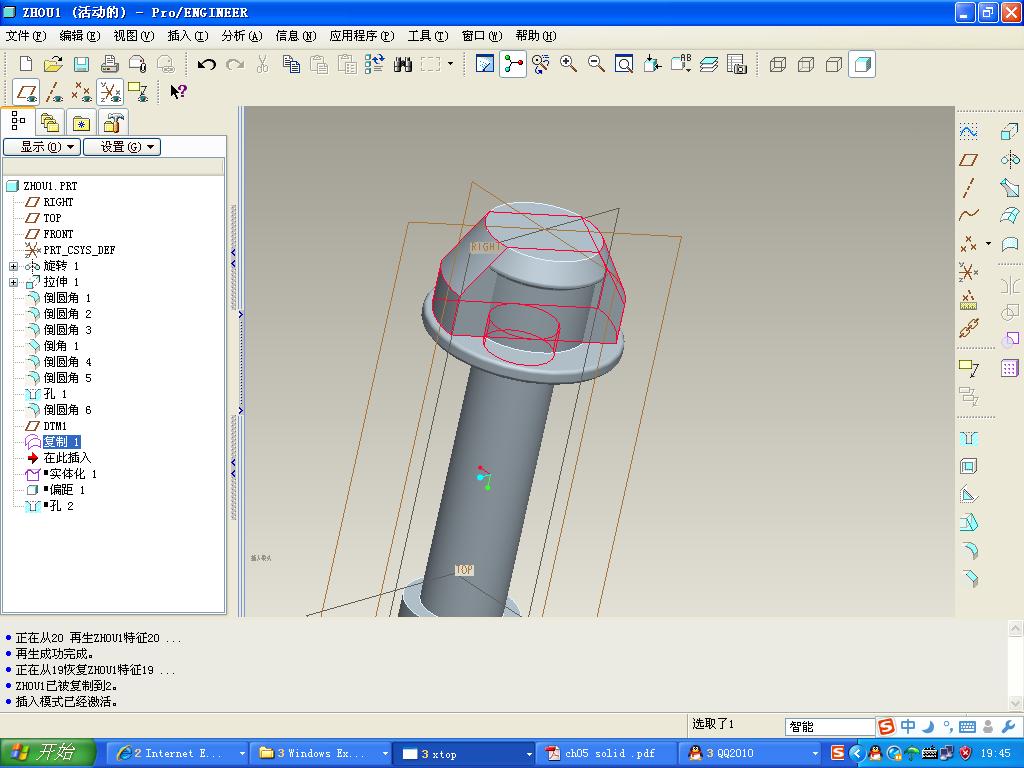This screenshot has width=1024, height=768.
Task: Open the context help arrow question icon
Action: [178, 91]
